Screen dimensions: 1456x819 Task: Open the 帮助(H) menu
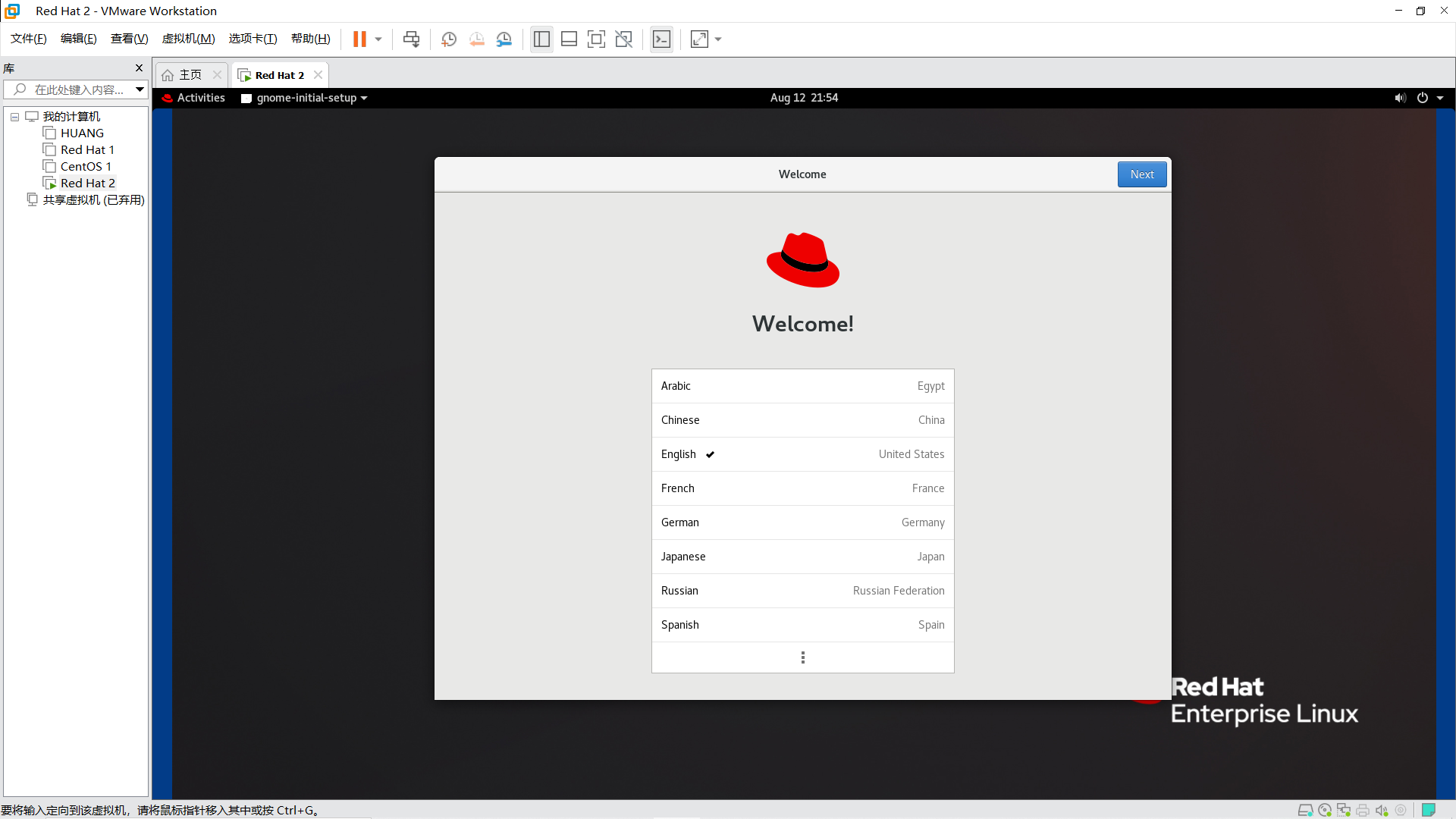310,39
